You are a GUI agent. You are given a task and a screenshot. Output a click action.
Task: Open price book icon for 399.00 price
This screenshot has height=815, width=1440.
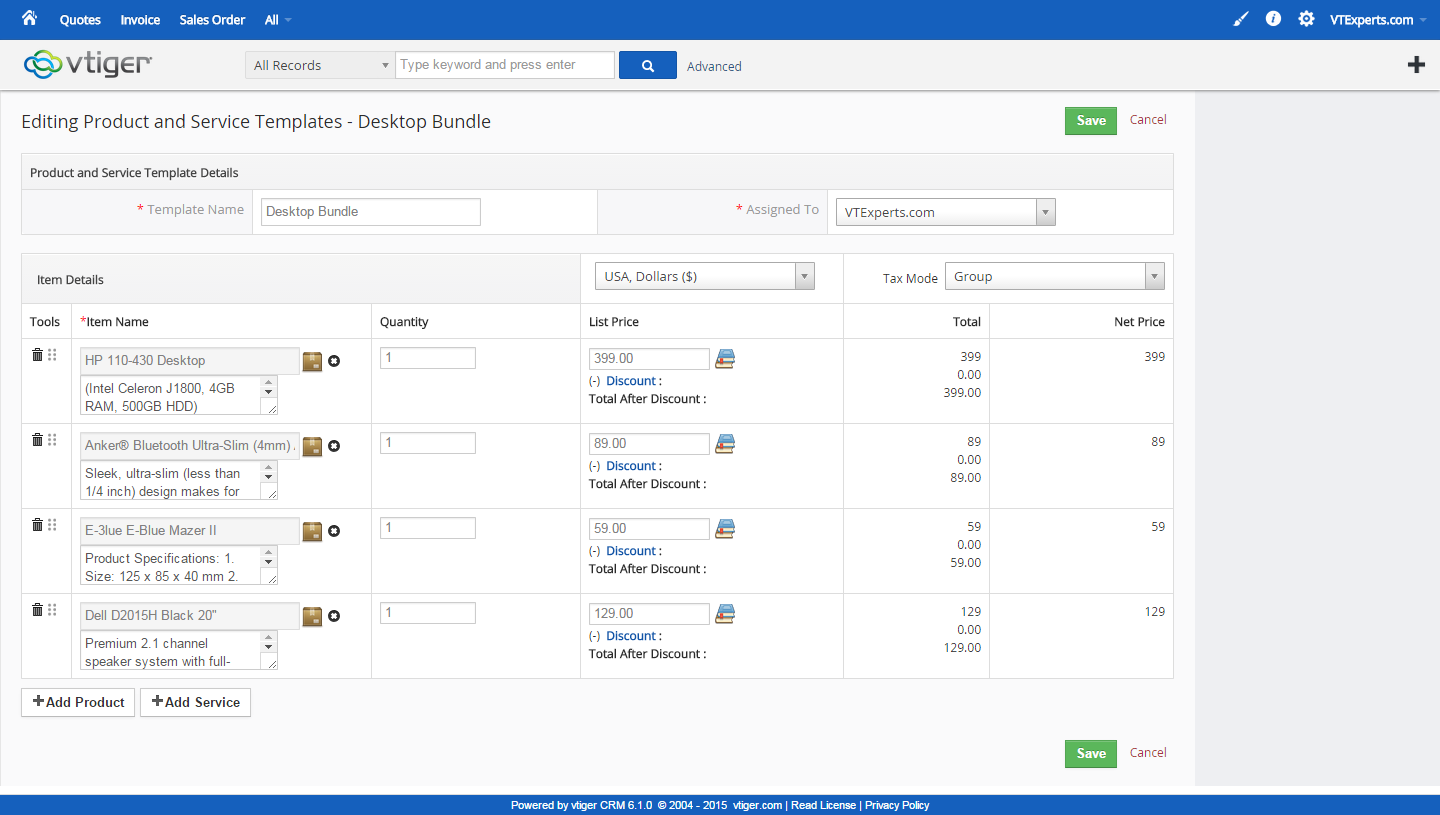725,359
